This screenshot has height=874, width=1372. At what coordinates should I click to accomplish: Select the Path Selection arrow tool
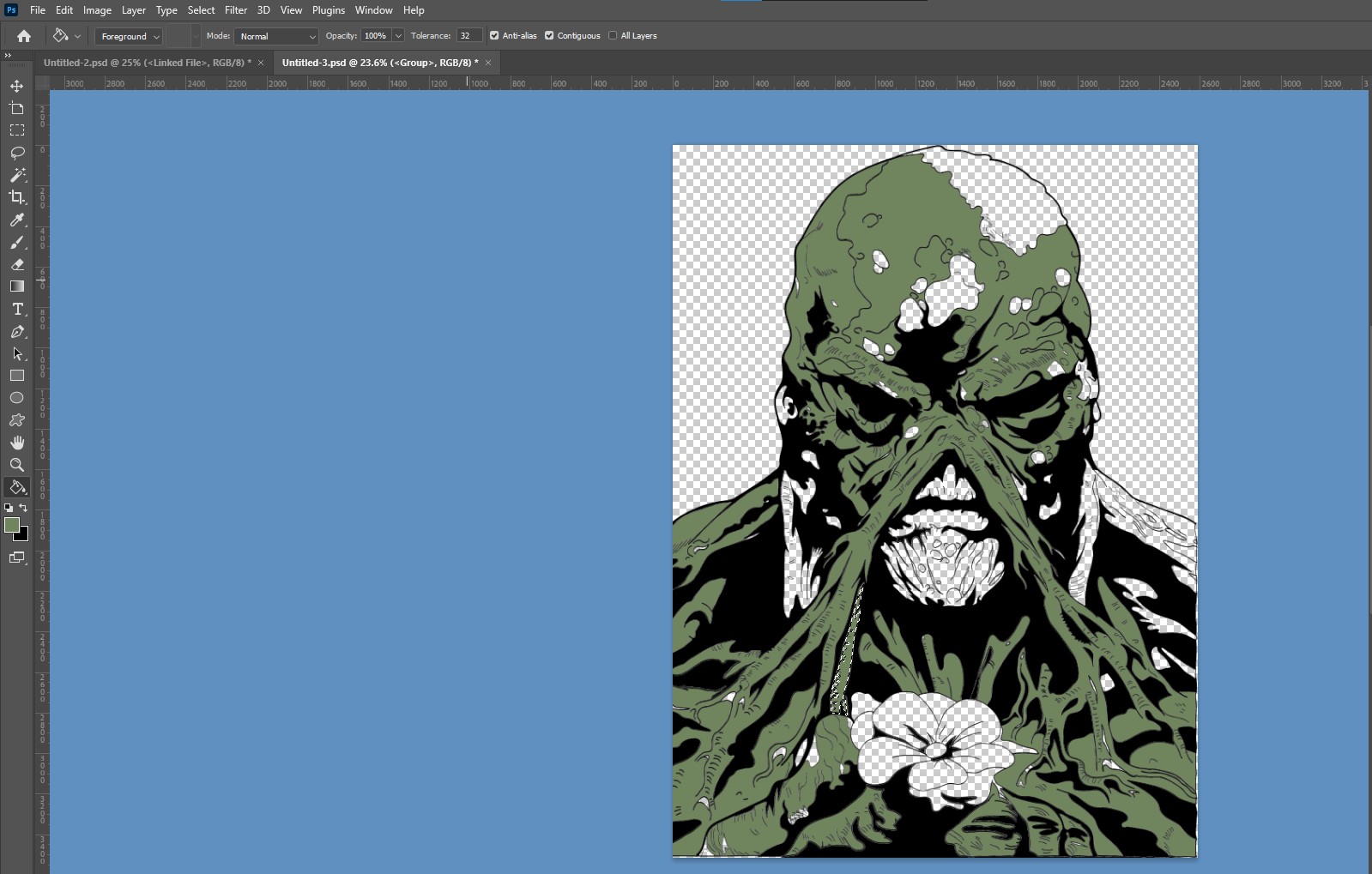tap(16, 353)
